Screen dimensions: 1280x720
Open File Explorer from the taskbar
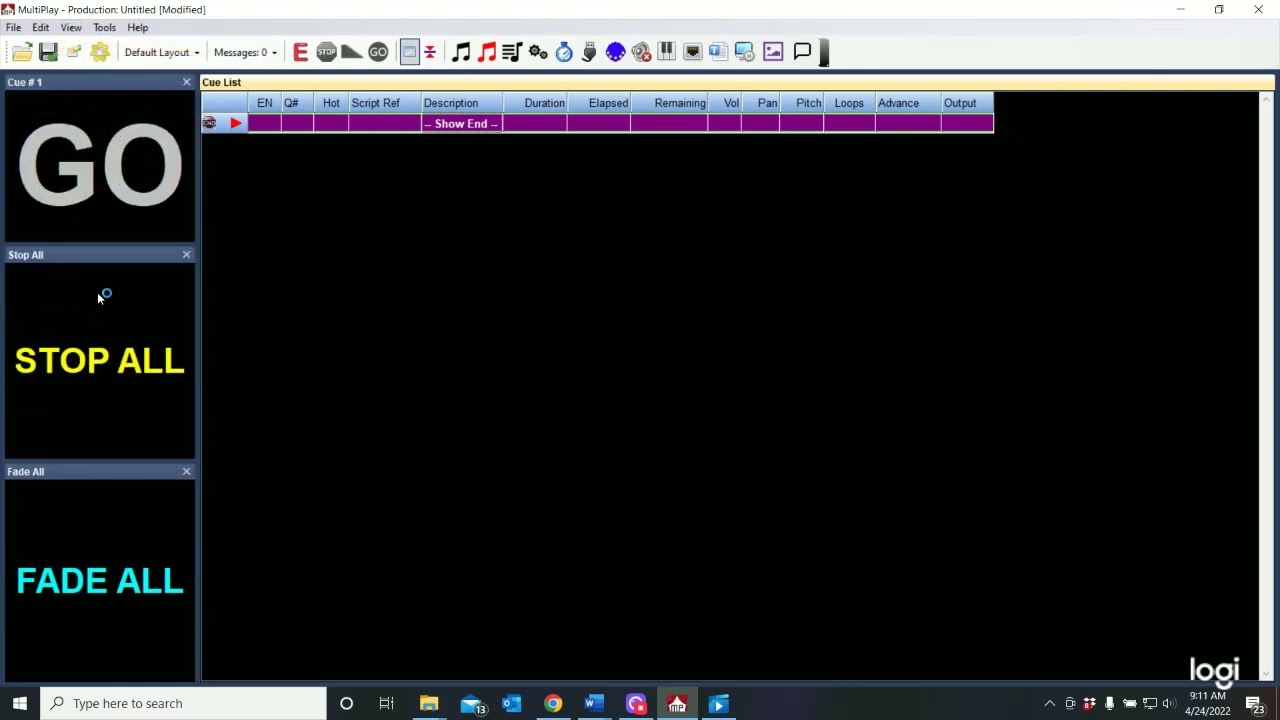pyautogui.click(x=429, y=704)
